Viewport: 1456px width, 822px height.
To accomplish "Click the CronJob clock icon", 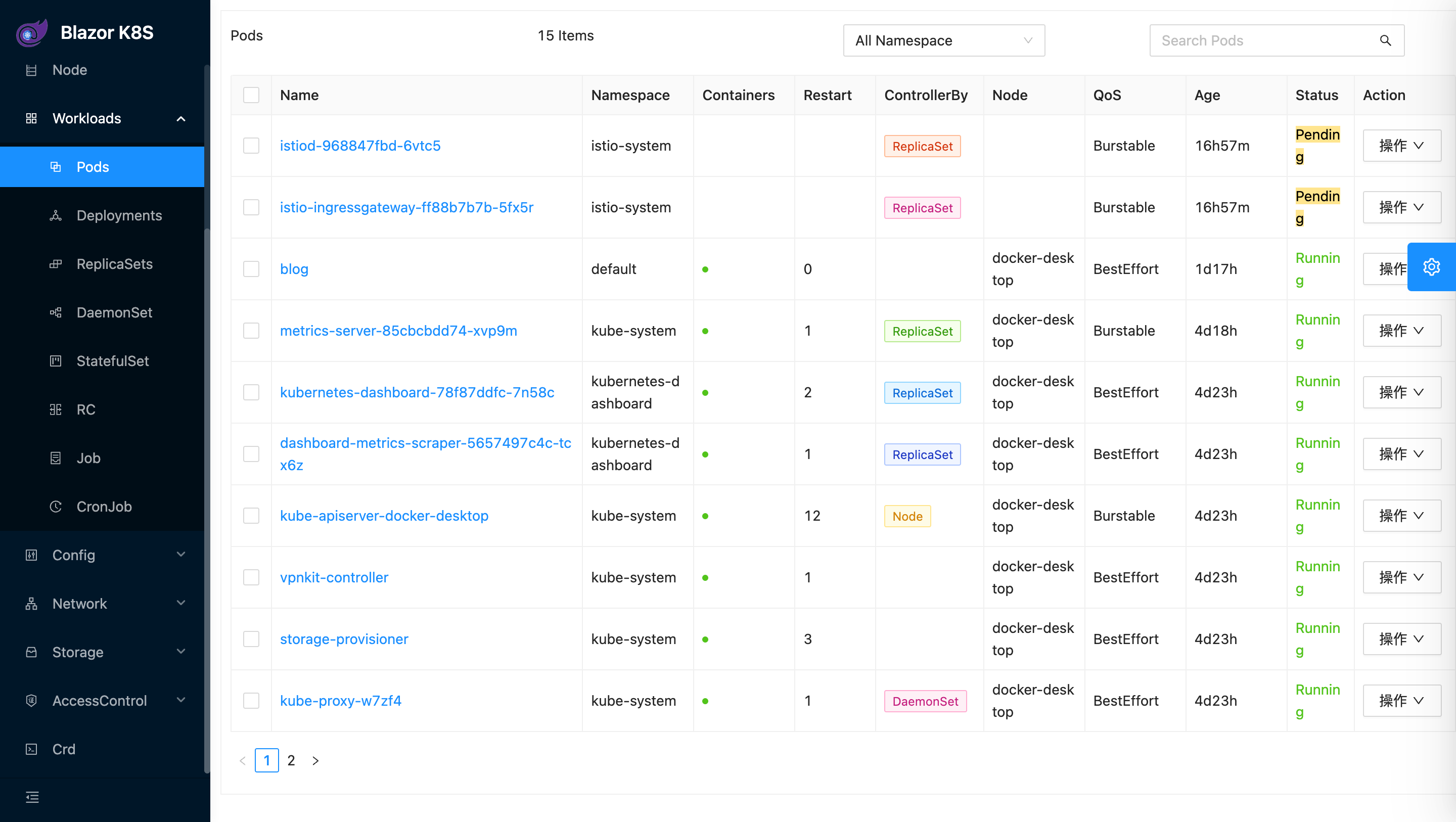I will click(x=56, y=507).
